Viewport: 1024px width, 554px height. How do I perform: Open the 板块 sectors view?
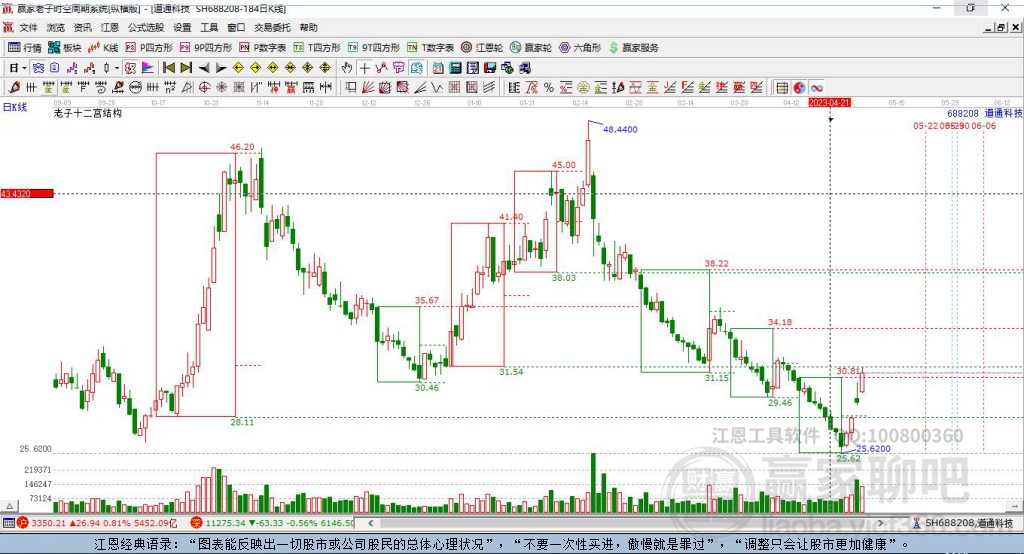tap(65, 48)
